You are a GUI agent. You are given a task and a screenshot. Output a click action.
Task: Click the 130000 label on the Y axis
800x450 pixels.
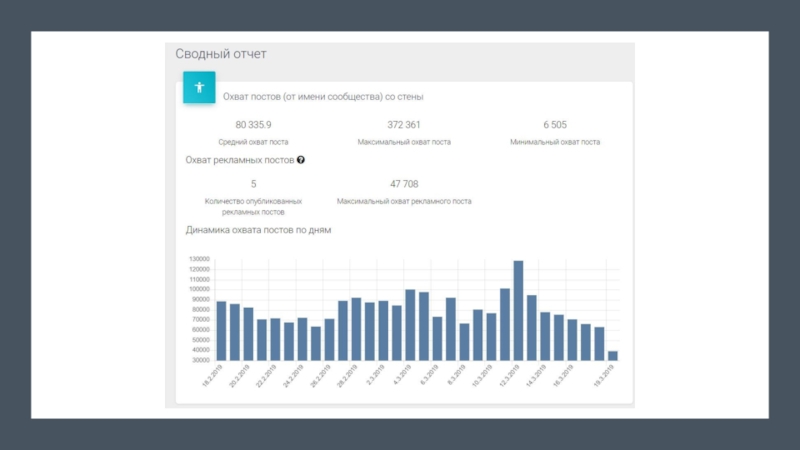(x=198, y=259)
